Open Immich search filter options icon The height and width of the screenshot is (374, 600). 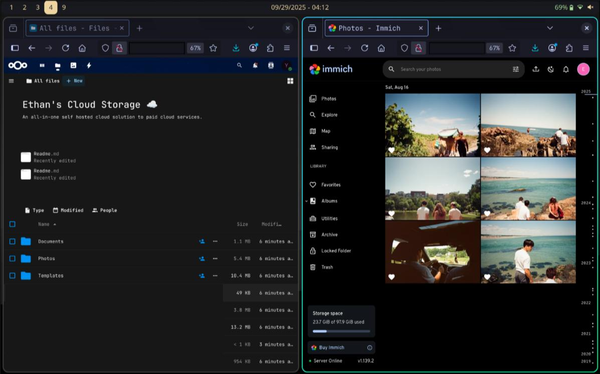[x=516, y=69]
